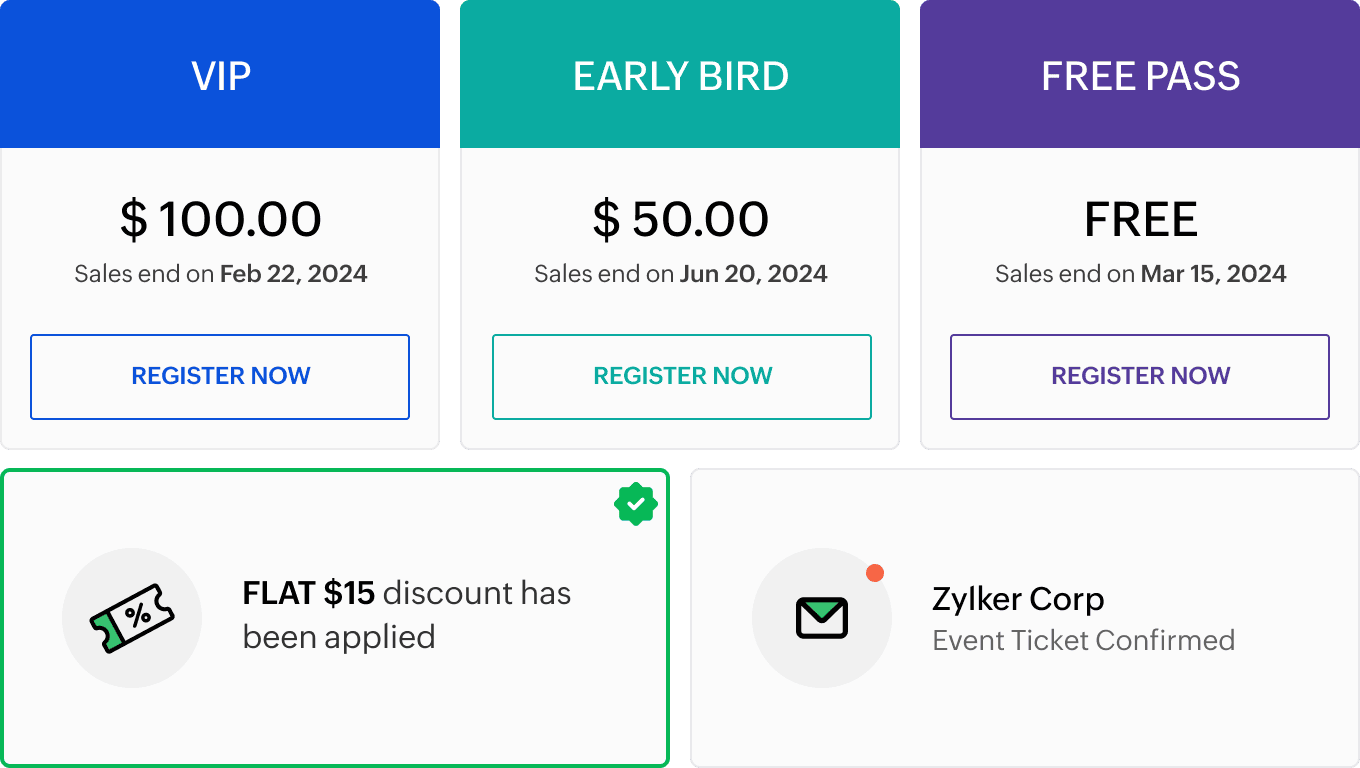Click the FLAT $15 discount applied message
Image resolution: width=1360 pixels, height=768 pixels.
pos(406,615)
